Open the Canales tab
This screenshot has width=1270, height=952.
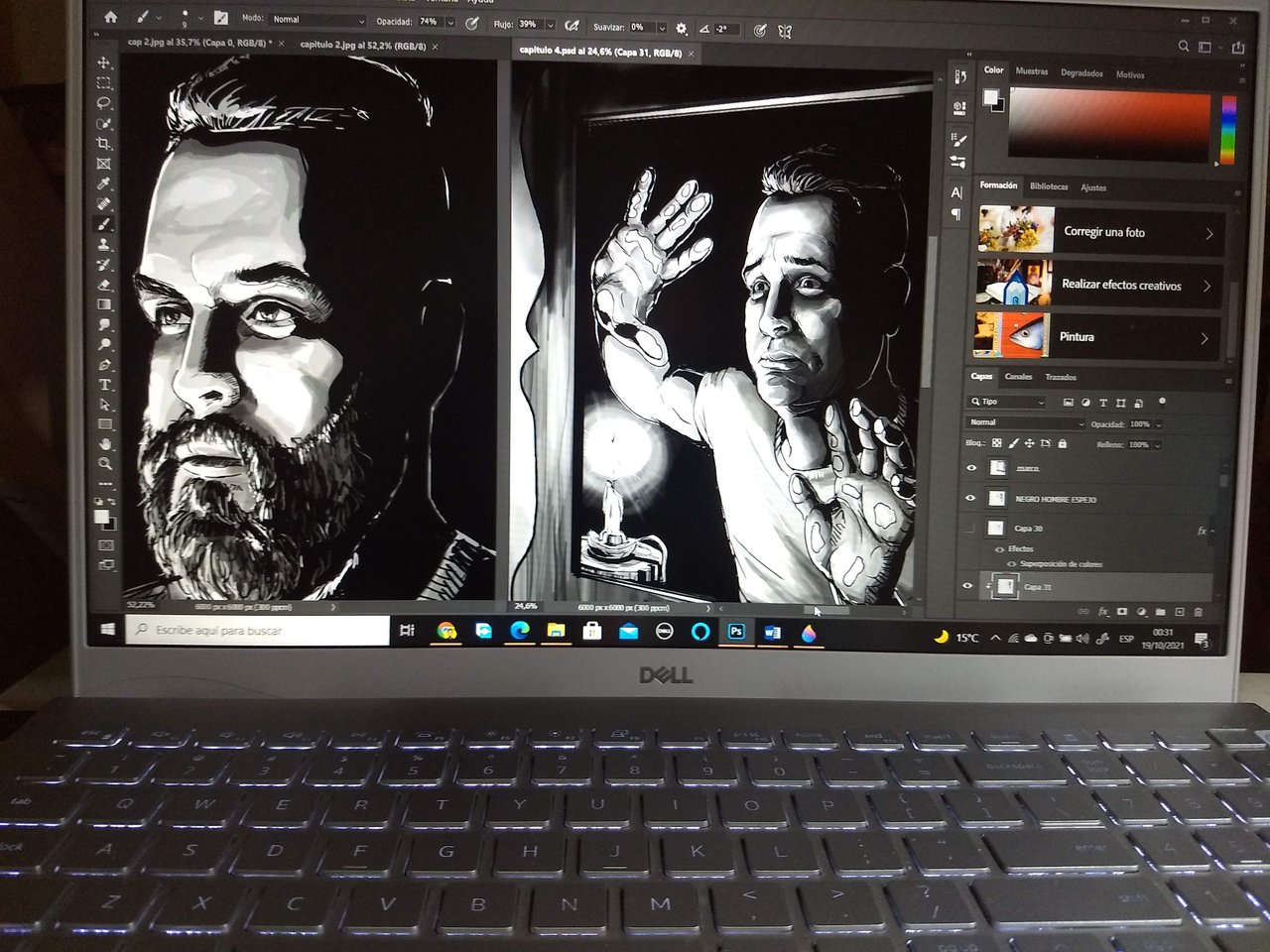pos(1018,377)
